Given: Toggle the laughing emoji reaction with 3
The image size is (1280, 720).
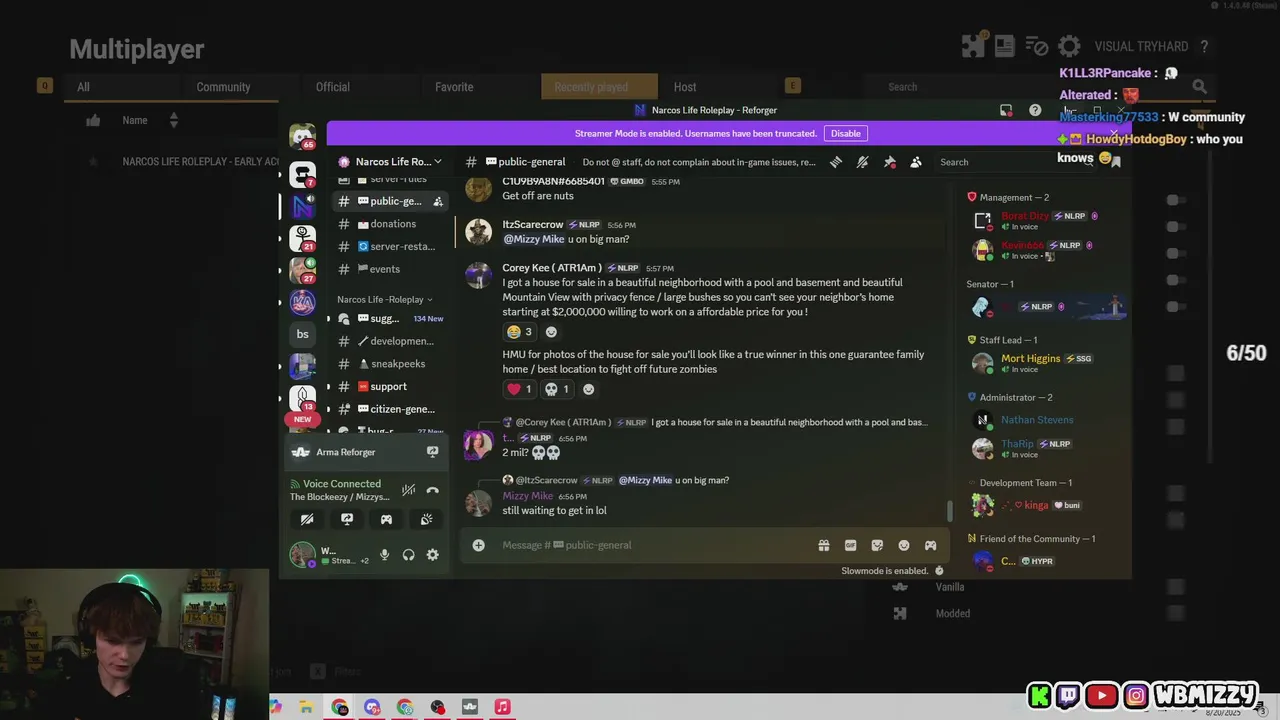Looking at the screenshot, I should click(519, 331).
